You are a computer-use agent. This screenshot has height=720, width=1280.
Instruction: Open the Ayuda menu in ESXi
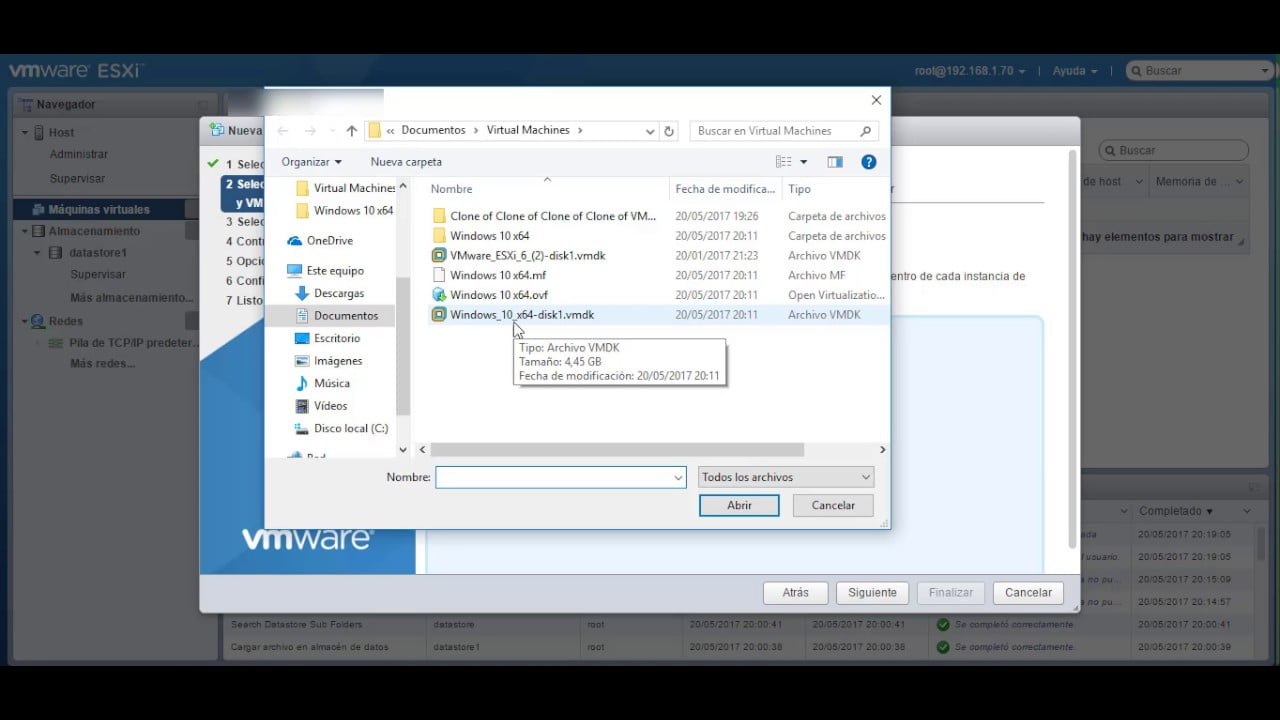coord(1075,71)
